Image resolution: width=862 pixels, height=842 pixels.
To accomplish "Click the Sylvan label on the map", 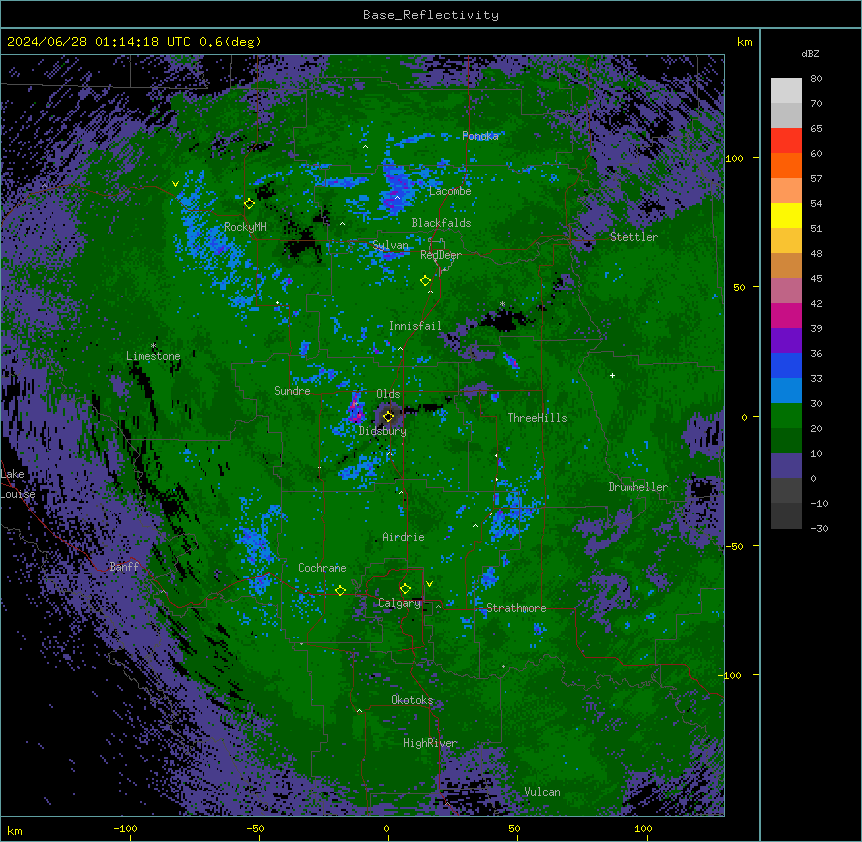I will coord(390,245).
